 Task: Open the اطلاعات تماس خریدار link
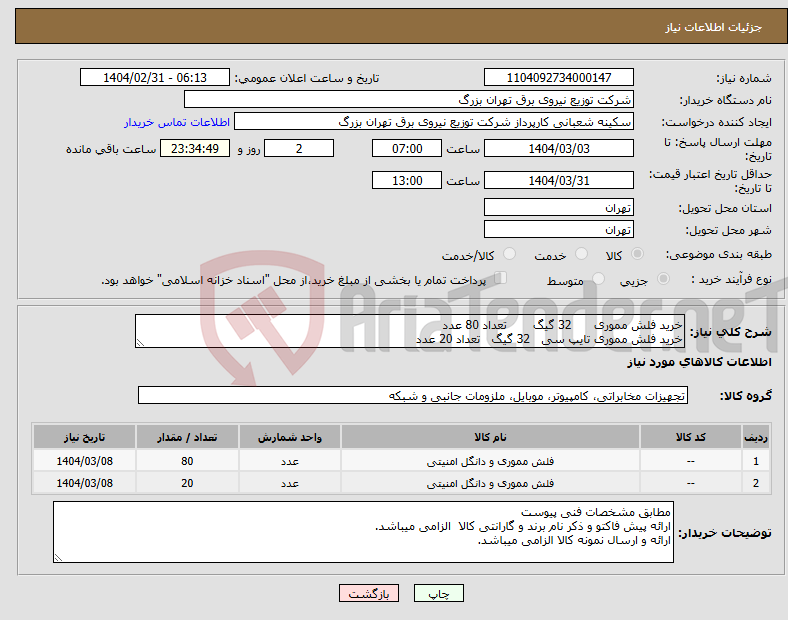point(177,122)
